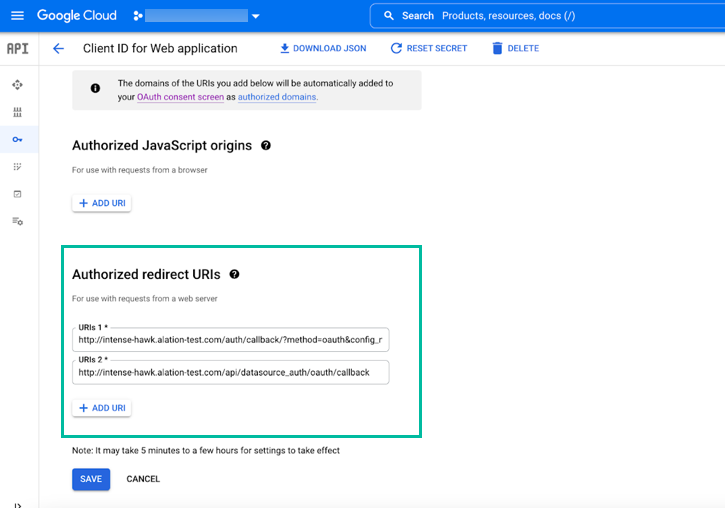Open the page usage agreements sidebar icon

tap(18, 221)
